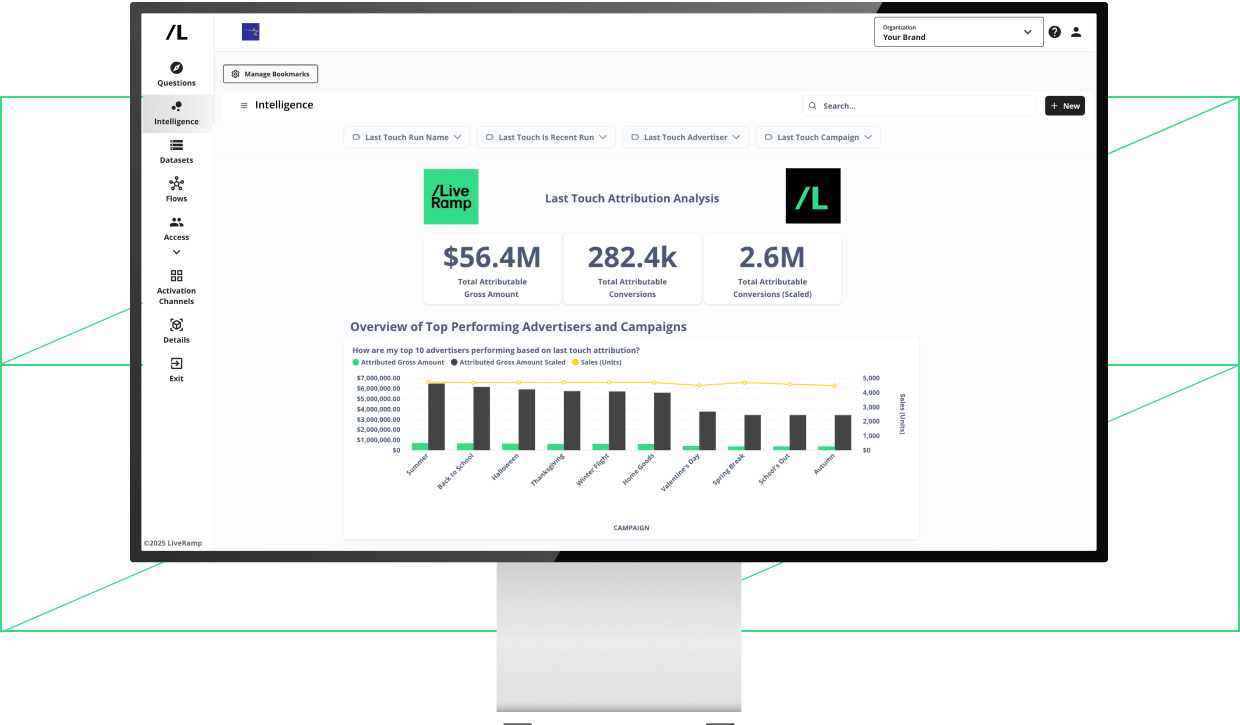This screenshot has height=725, width=1240.
Task: Click the Halloween axis label
Action: pyautogui.click(x=506, y=468)
